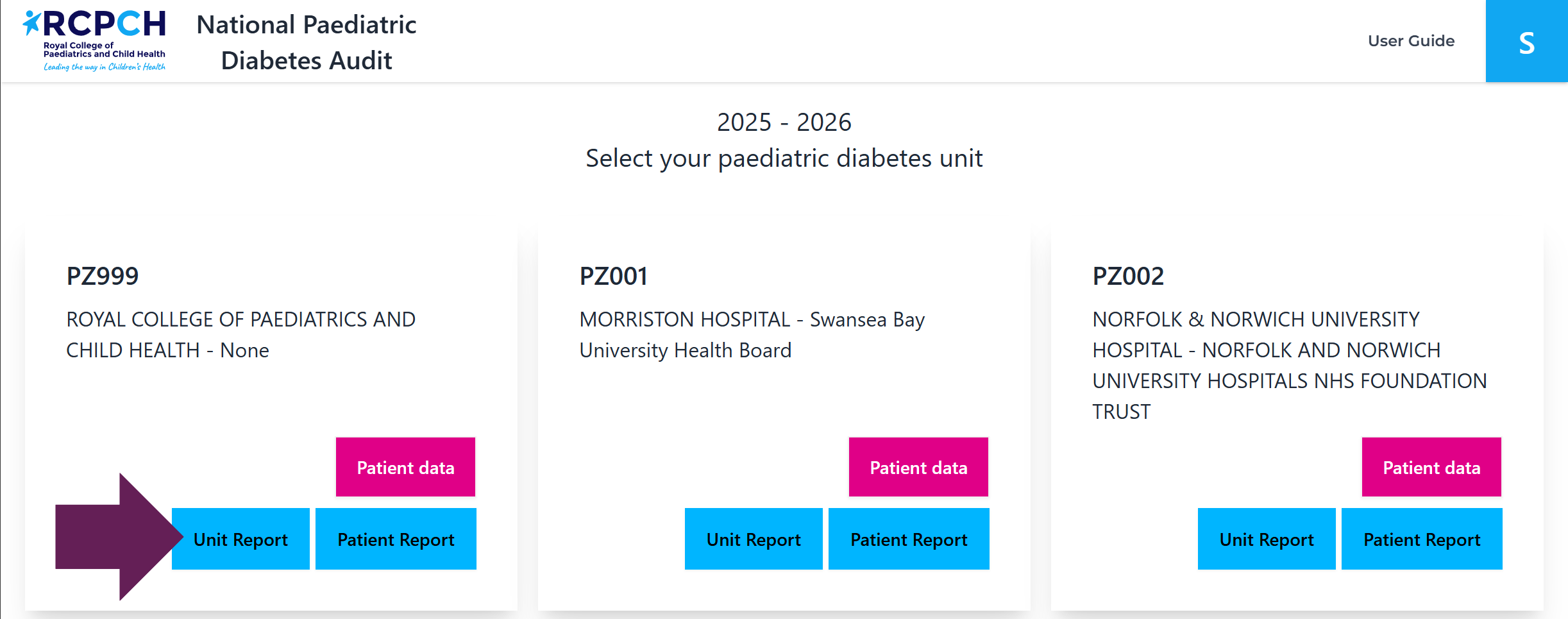Screen dimensions: 1568x619
Task: Open the User Guide link
Action: (1411, 41)
